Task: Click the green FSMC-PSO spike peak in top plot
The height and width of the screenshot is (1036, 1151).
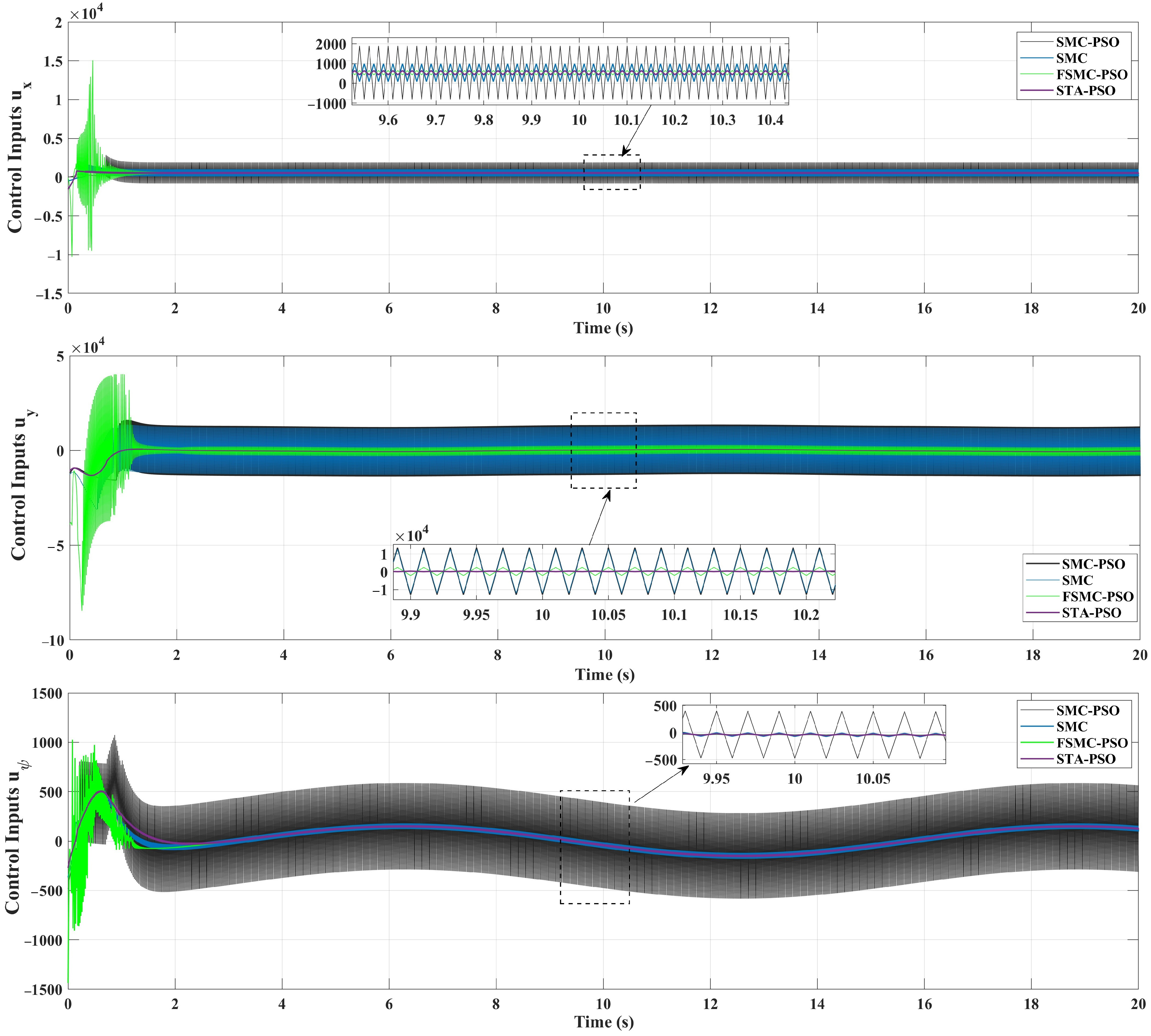Action: [92, 61]
